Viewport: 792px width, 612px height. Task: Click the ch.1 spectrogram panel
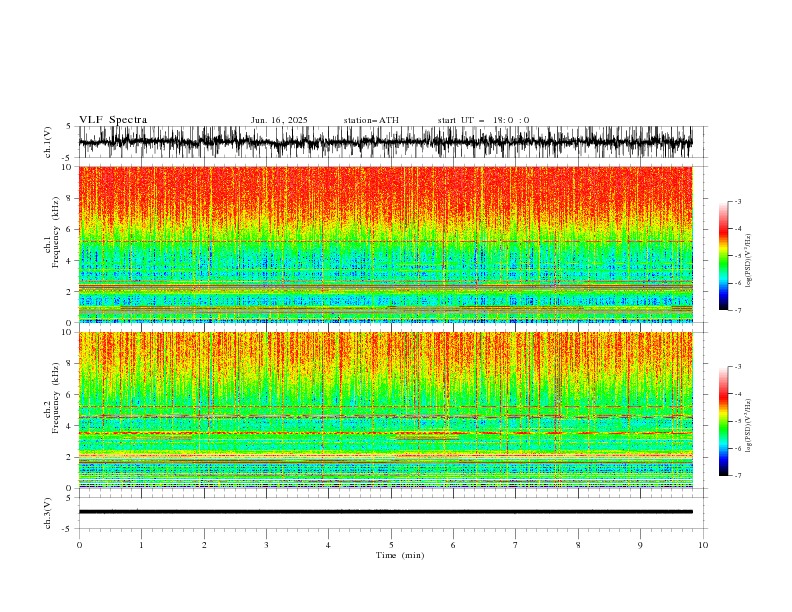(x=385, y=244)
